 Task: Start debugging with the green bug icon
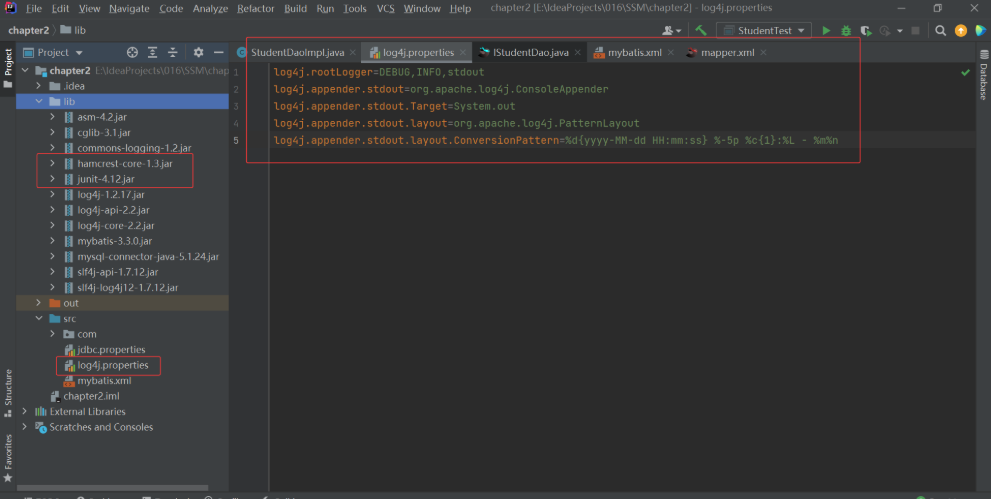[846, 30]
